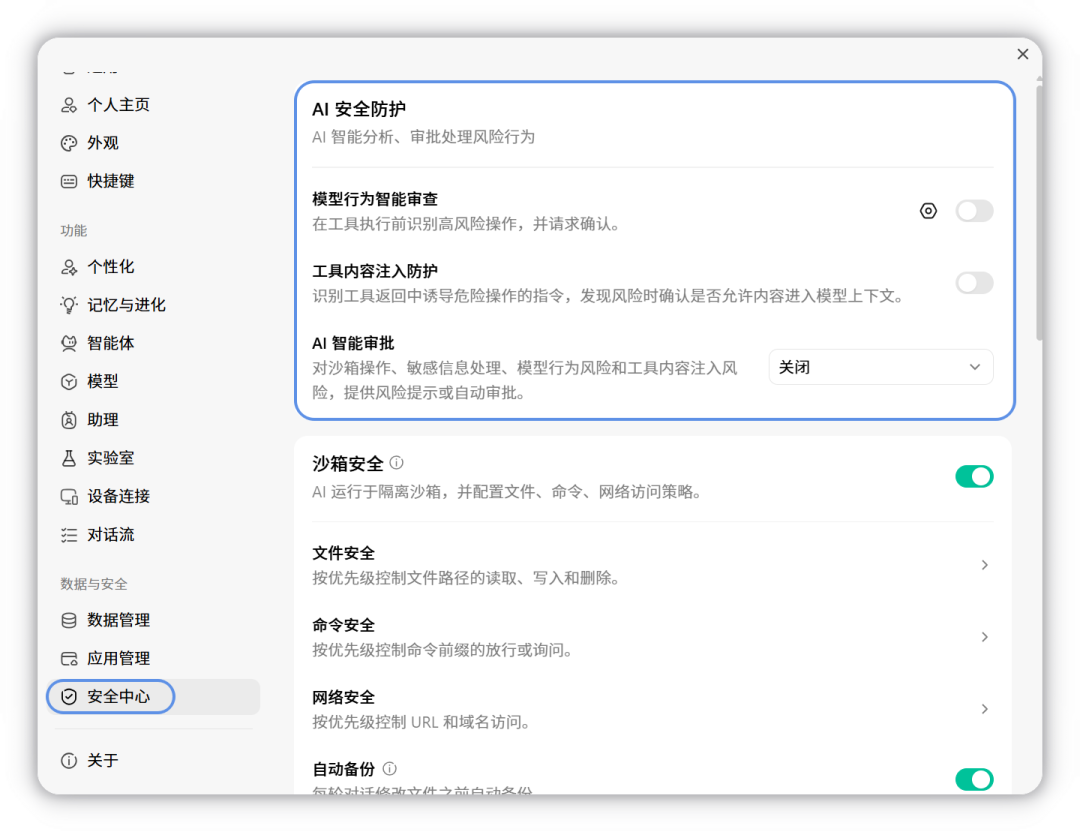Click the 个性化 sidebar icon
The height and width of the screenshot is (832, 1080).
(69, 267)
